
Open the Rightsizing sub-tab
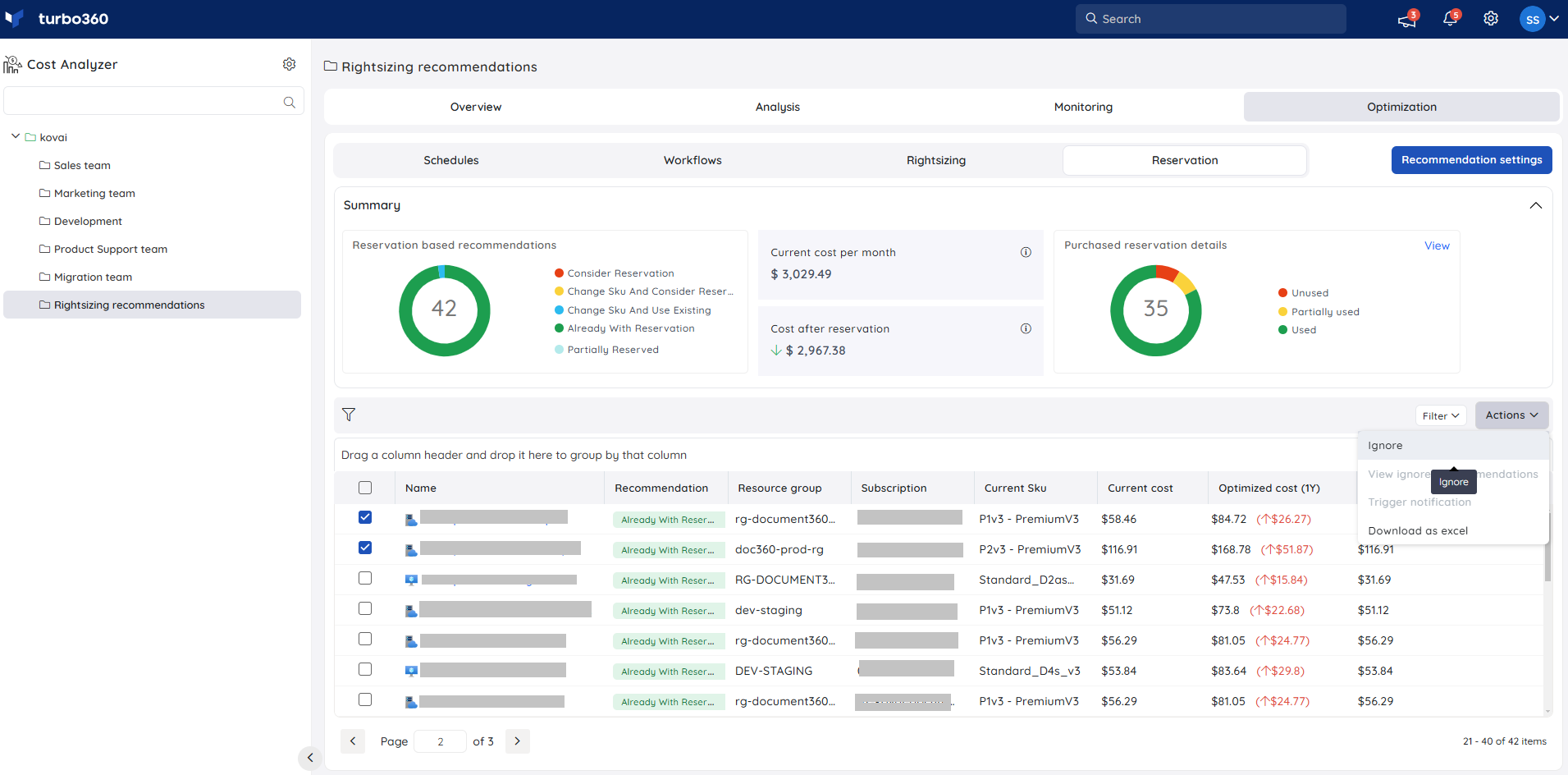pos(936,160)
